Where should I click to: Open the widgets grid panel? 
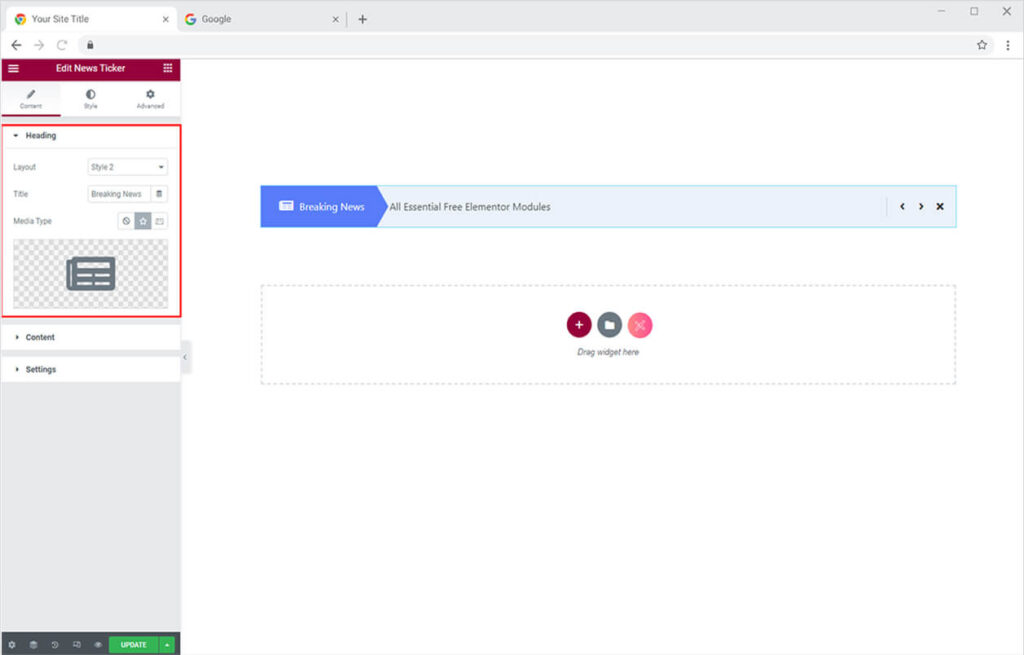click(167, 68)
